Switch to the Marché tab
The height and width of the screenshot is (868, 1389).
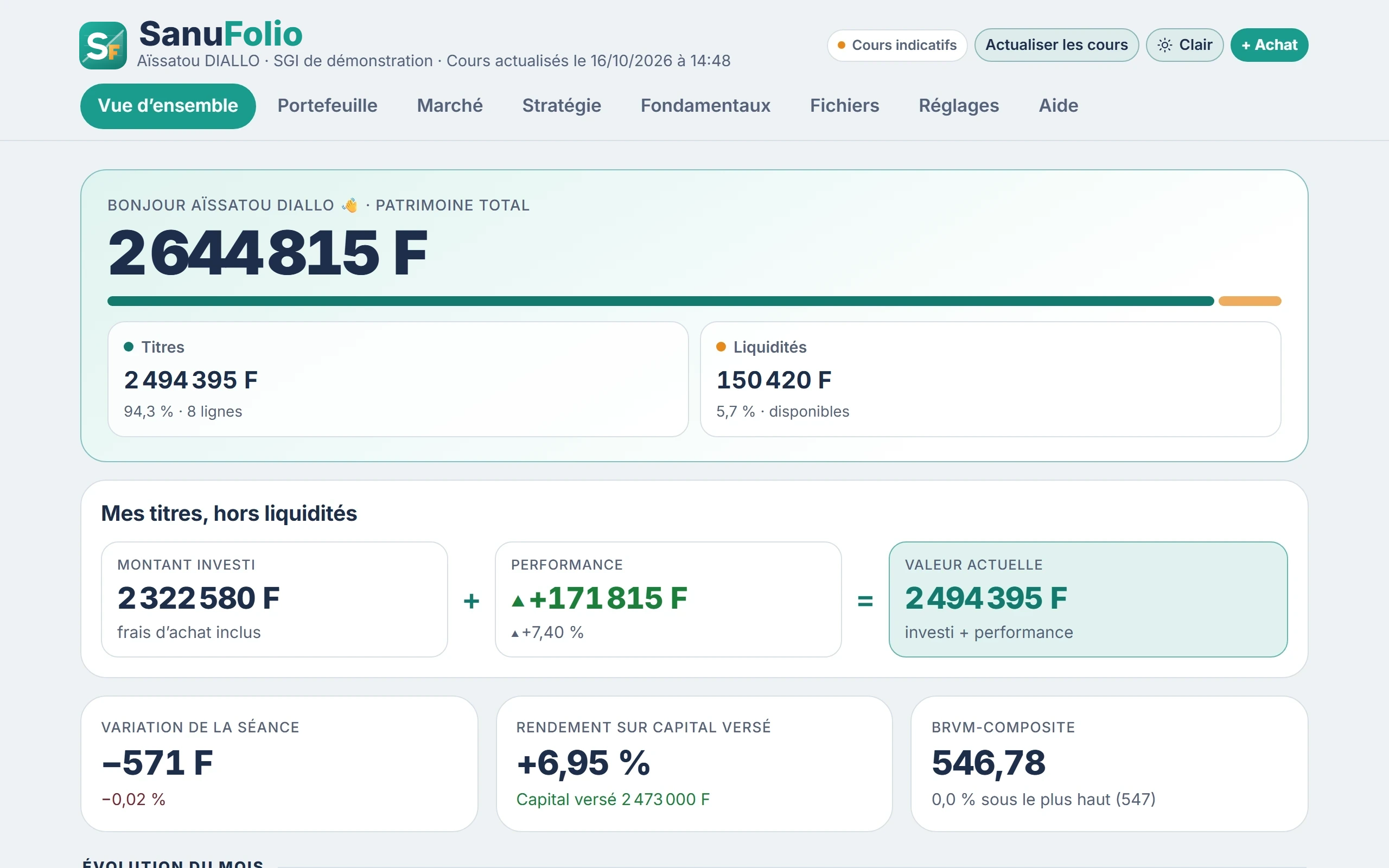[x=449, y=106]
